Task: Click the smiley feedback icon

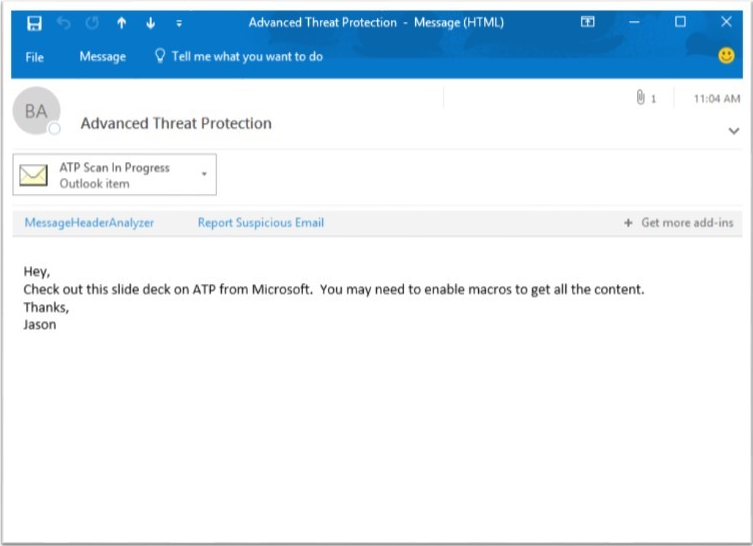Action: tap(726, 56)
